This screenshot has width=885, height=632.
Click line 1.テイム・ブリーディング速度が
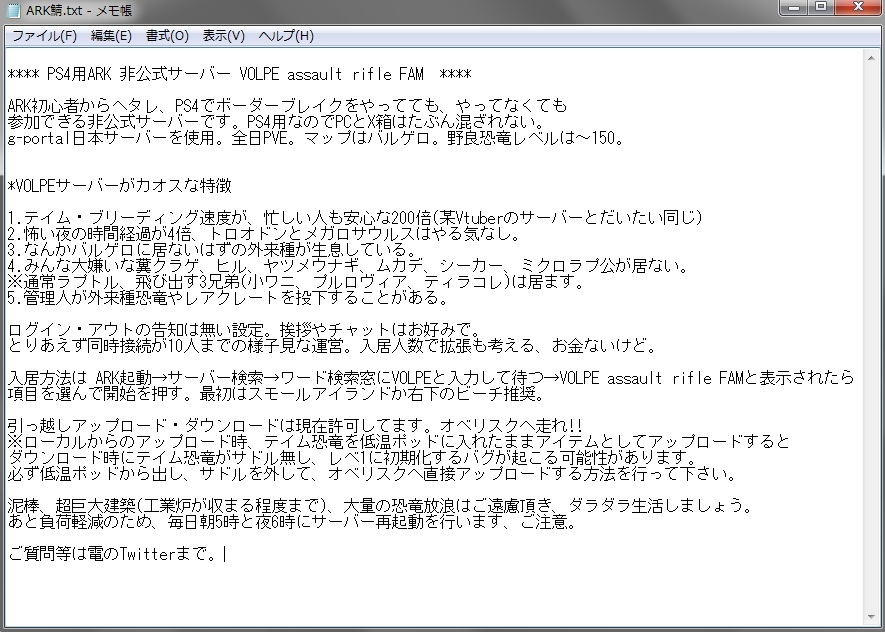(355, 217)
